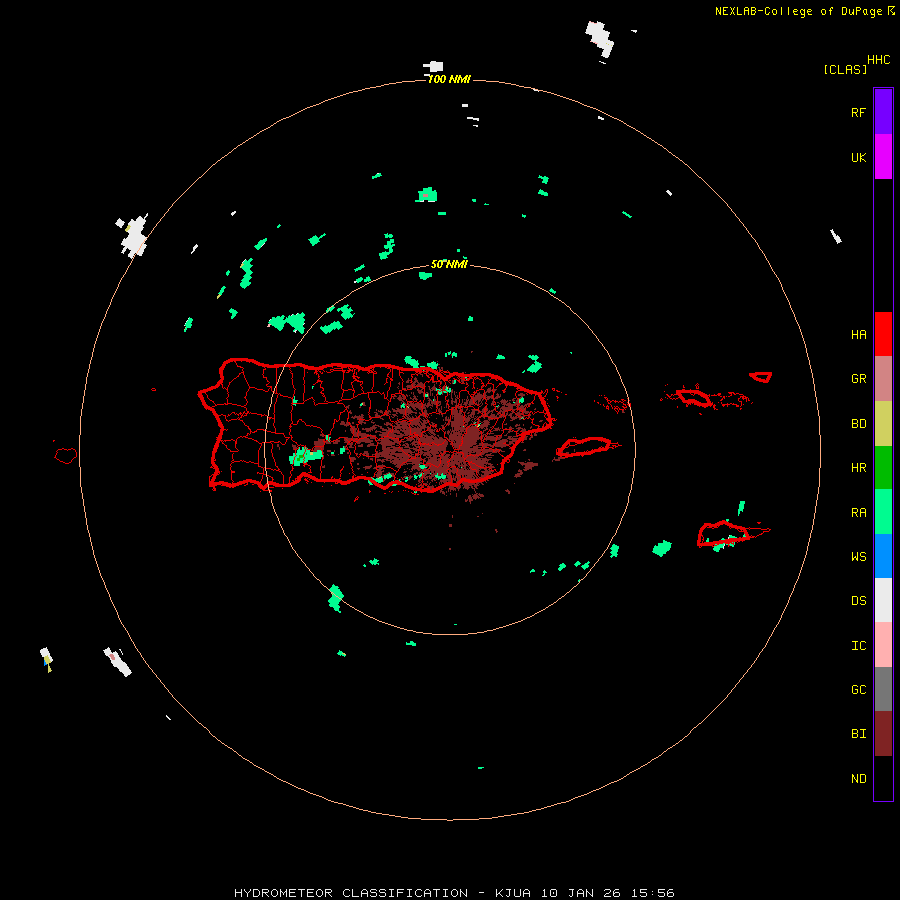Click the NEXLAB-College of DuPage credit text

pyautogui.click(x=798, y=11)
